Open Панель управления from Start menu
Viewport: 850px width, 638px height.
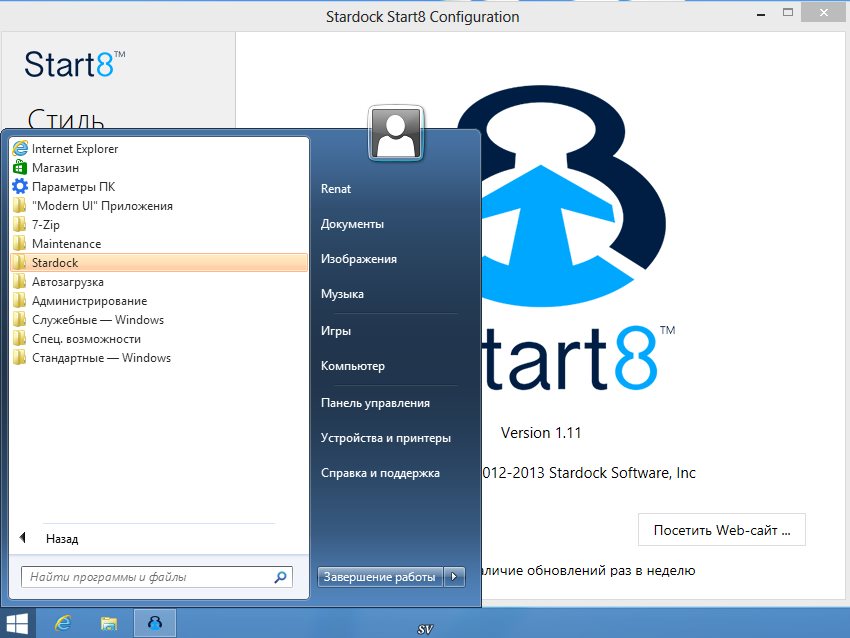375,403
